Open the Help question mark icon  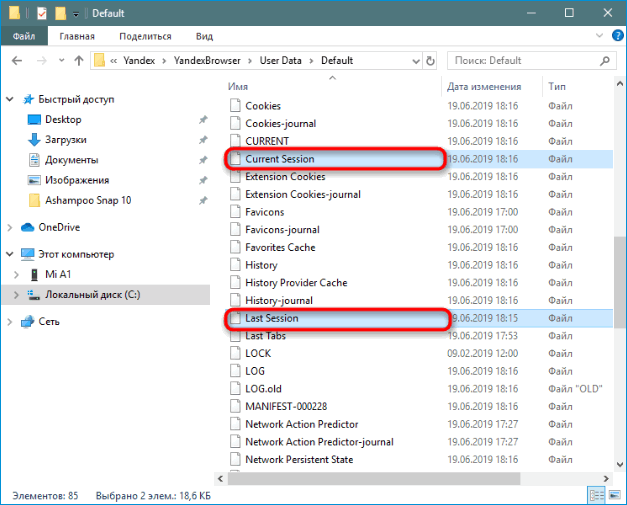point(611,36)
